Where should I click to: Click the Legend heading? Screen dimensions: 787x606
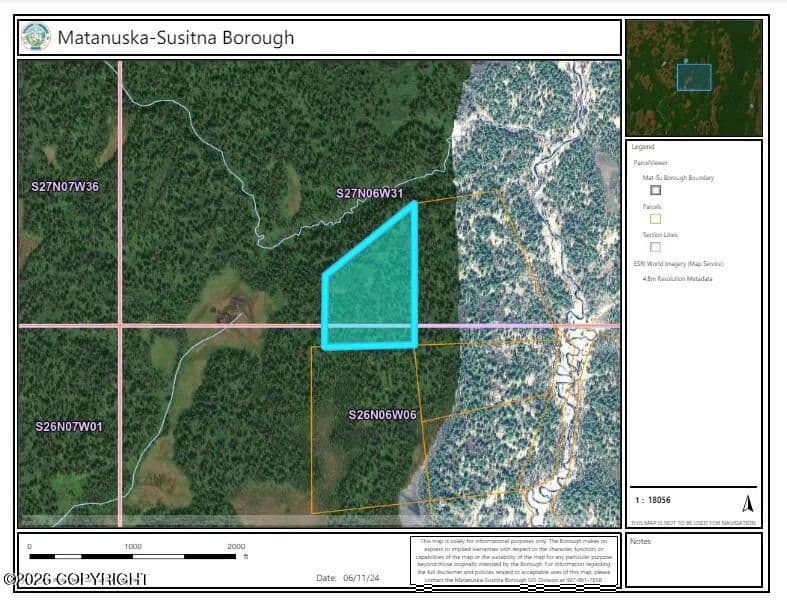point(643,146)
